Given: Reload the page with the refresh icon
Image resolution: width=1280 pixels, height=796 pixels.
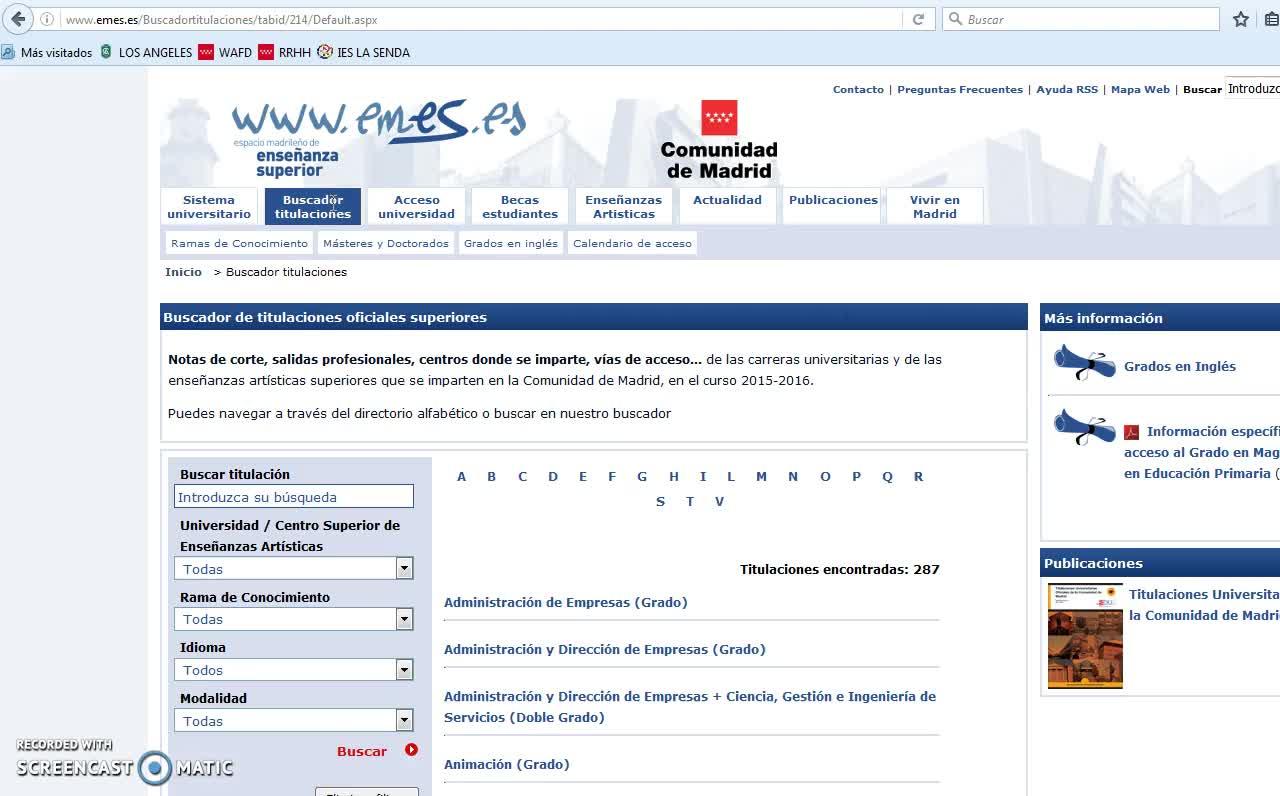Looking at the screenshot, I should point(918,19).
